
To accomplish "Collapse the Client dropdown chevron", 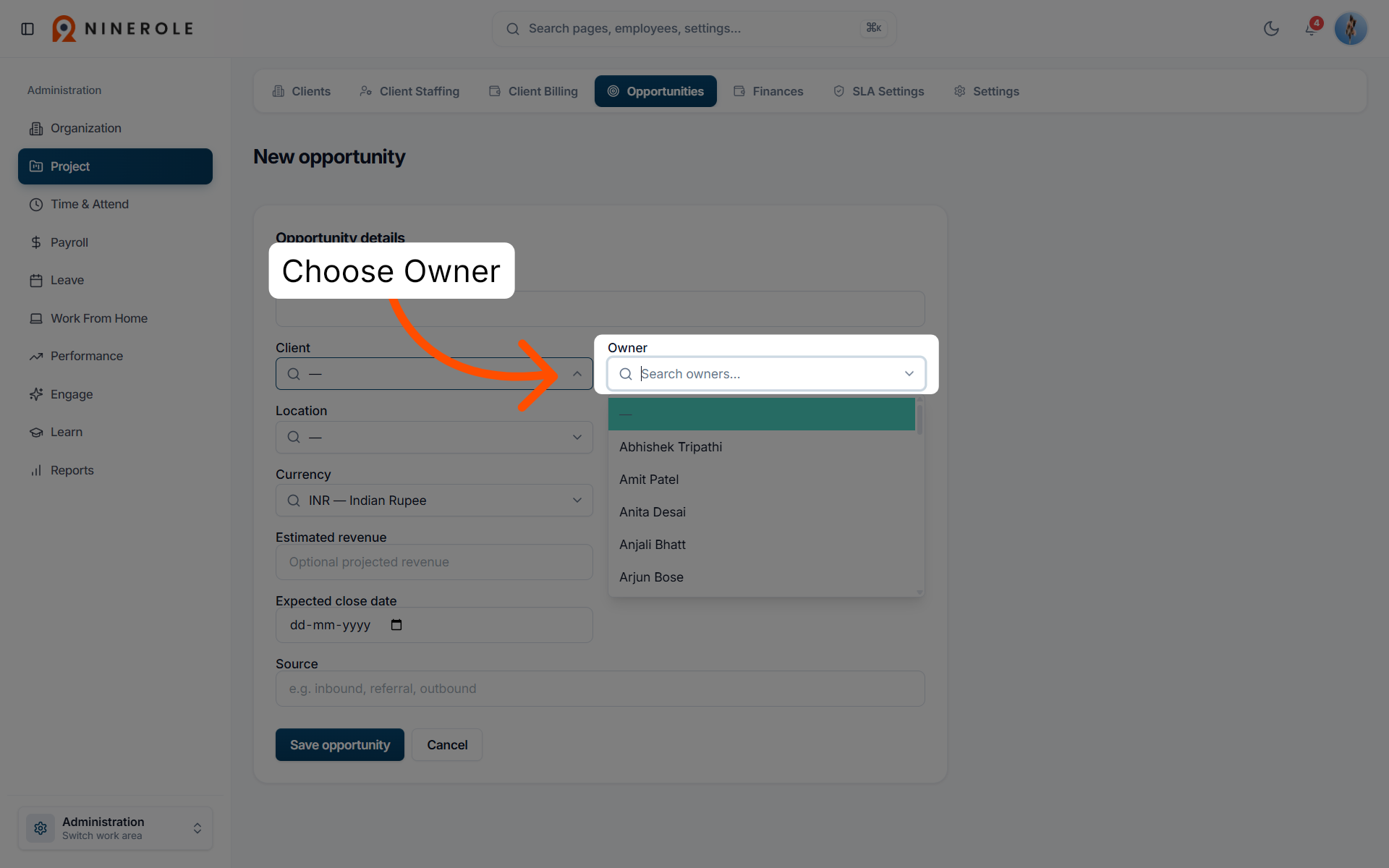I will [577, 374].
